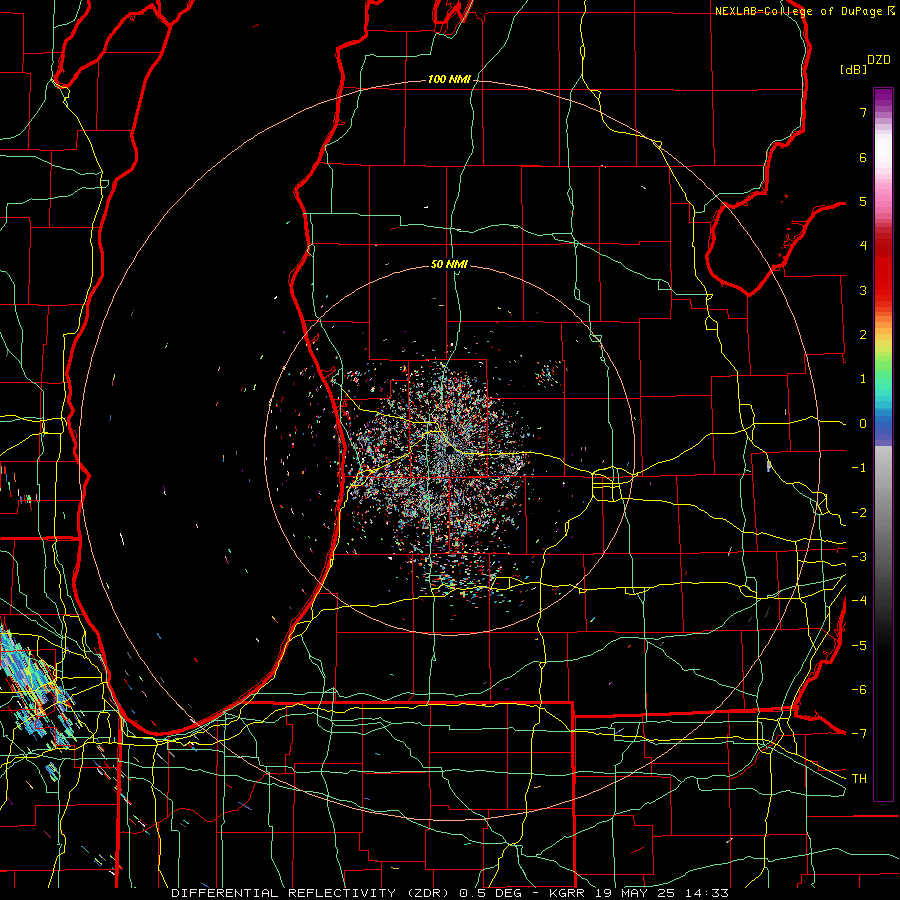Click the 1 value on color scale
Screen dimensions: 900x900
point(863,379)
